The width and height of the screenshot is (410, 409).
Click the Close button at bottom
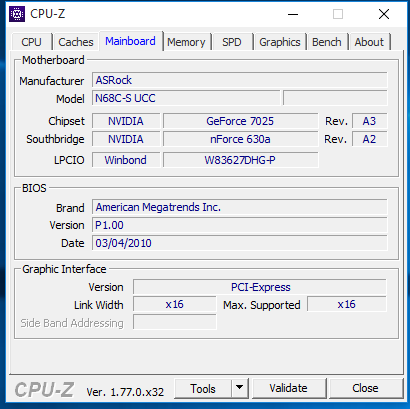(x=366, y=388)
